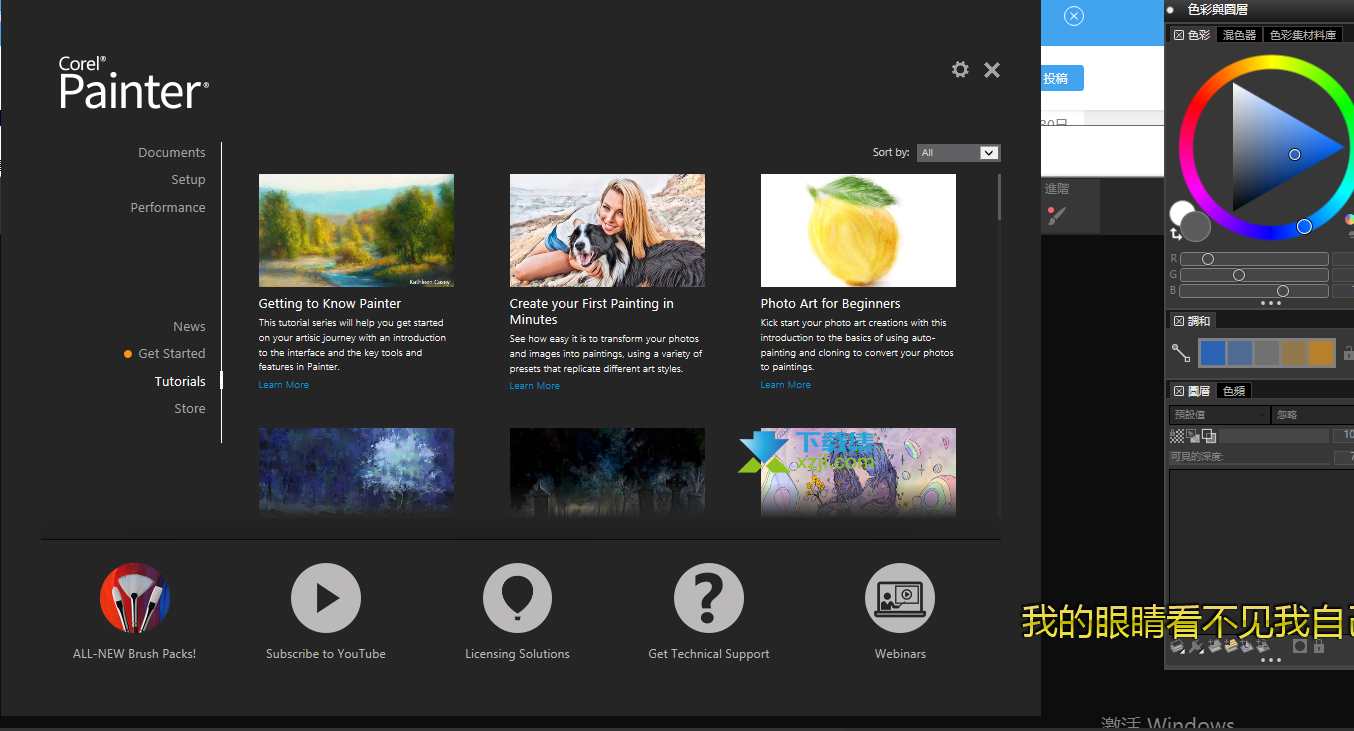Screen dimensions: 1354x731
Task: Add new liquid ink layer icon
Action: pos(1246,646)
